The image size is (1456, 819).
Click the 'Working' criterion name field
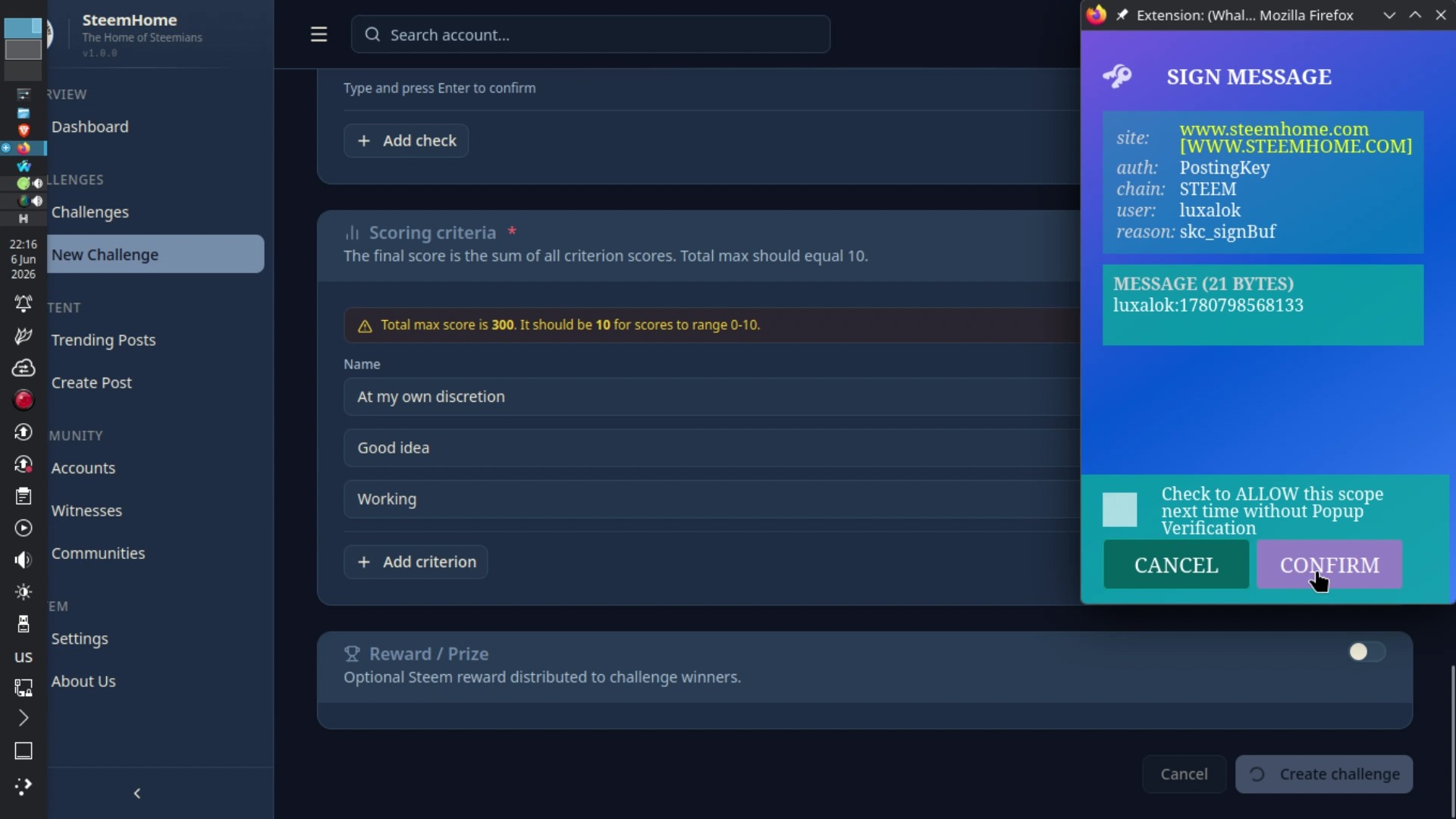pos(713,499)
